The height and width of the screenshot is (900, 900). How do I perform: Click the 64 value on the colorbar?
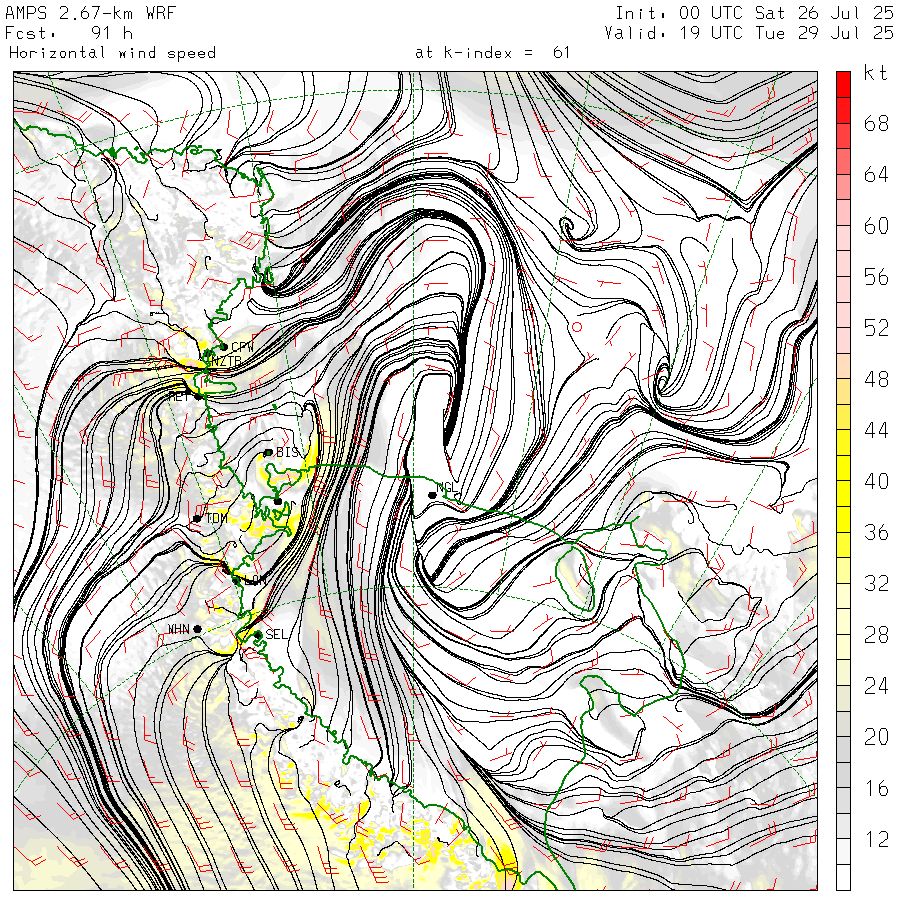[876, 174]
